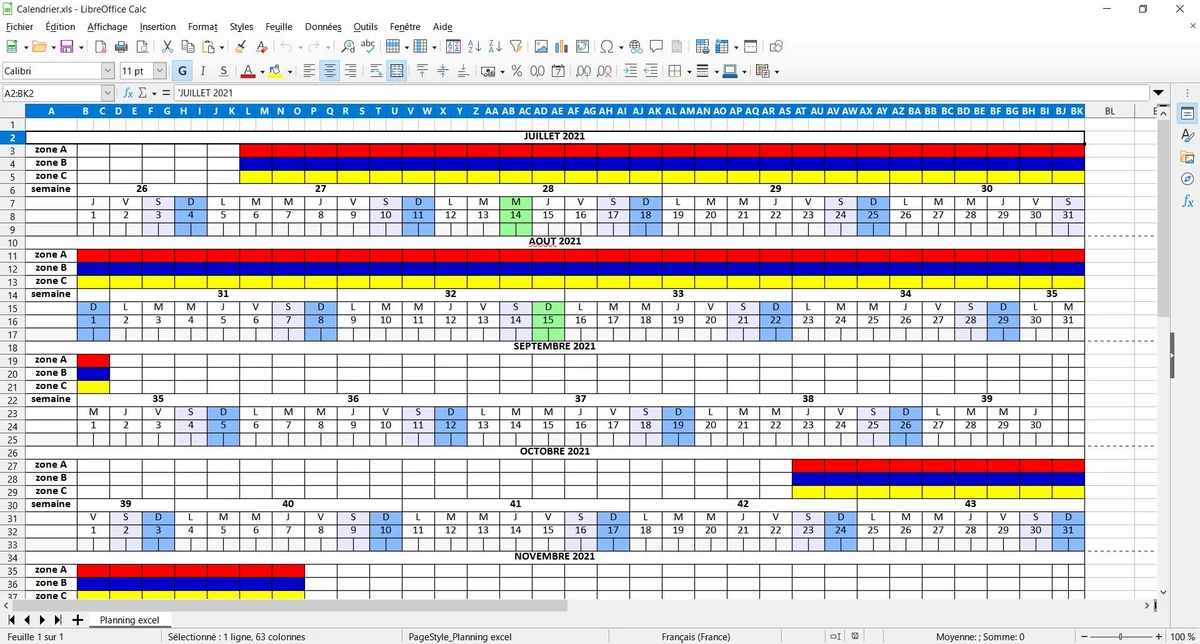This screenshot has height=644, width=1200.
Task: Insert special character Omega icon
Action: [x=606, y=46]
